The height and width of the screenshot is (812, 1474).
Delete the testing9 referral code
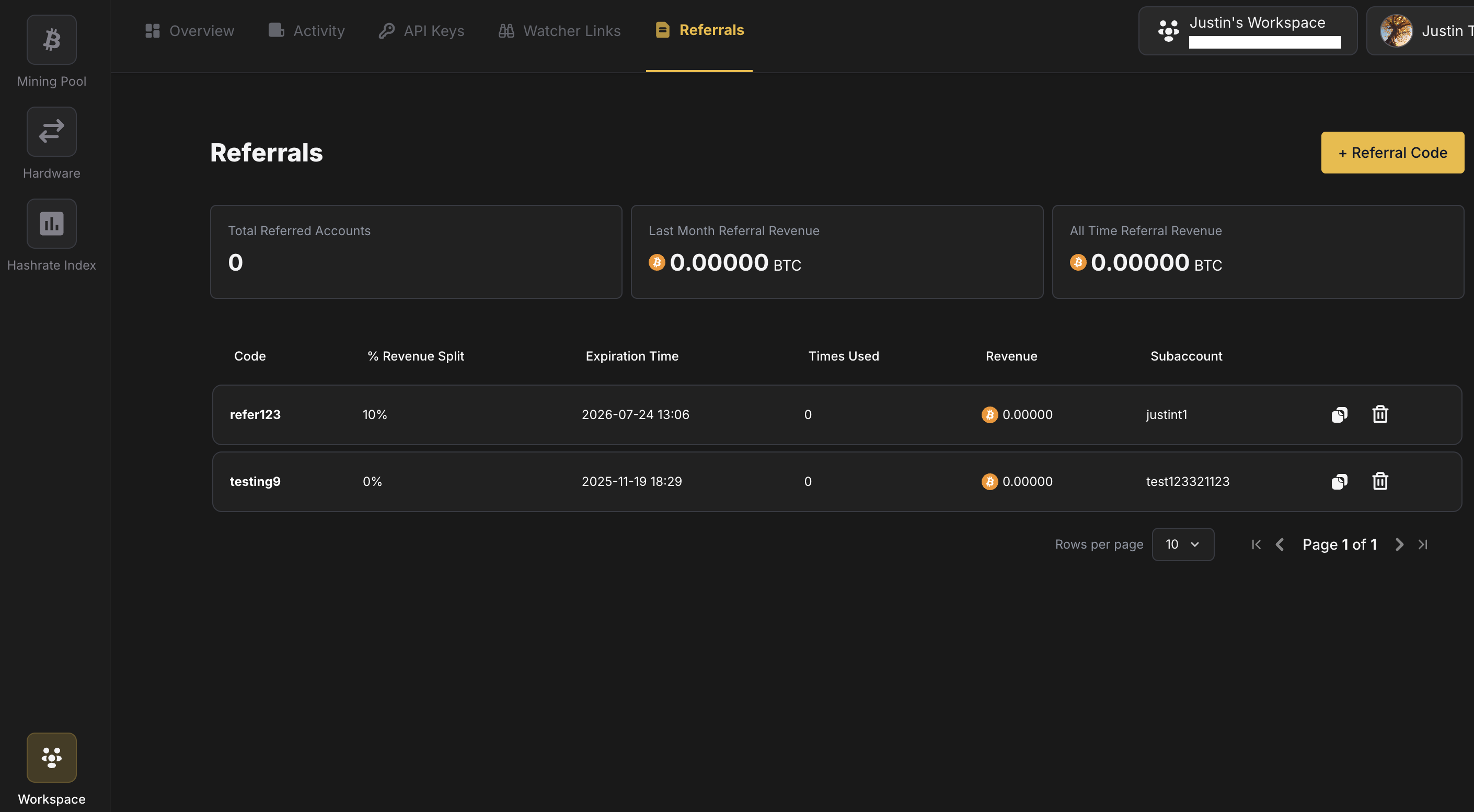(x=1380, y=481)
